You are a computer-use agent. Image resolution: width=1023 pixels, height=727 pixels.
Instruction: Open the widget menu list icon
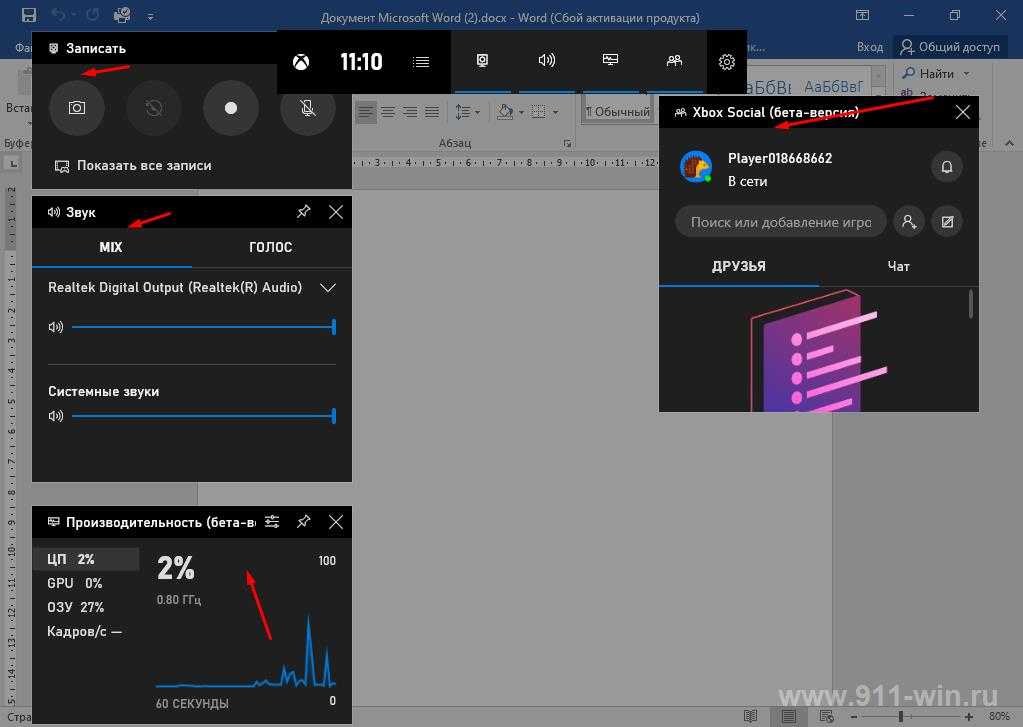tap(421, 62)
